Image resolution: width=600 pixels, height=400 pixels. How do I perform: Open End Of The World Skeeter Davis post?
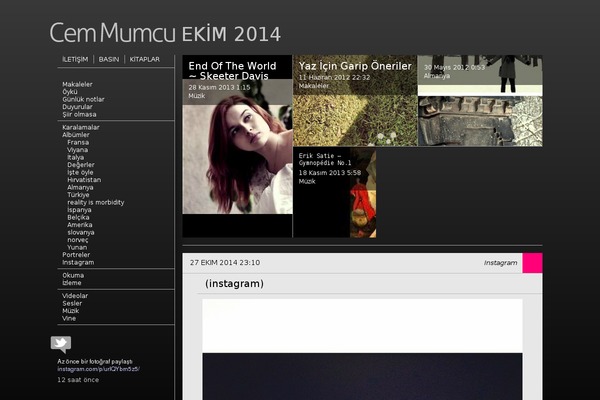(232, 71)
